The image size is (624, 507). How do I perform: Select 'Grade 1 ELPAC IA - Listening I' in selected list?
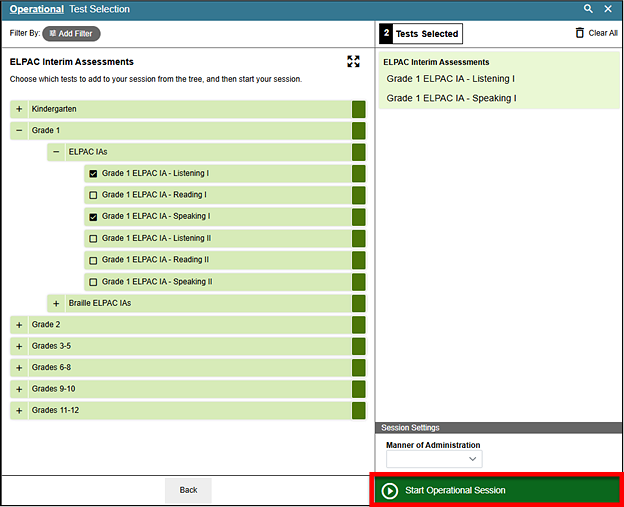[450, 79]
